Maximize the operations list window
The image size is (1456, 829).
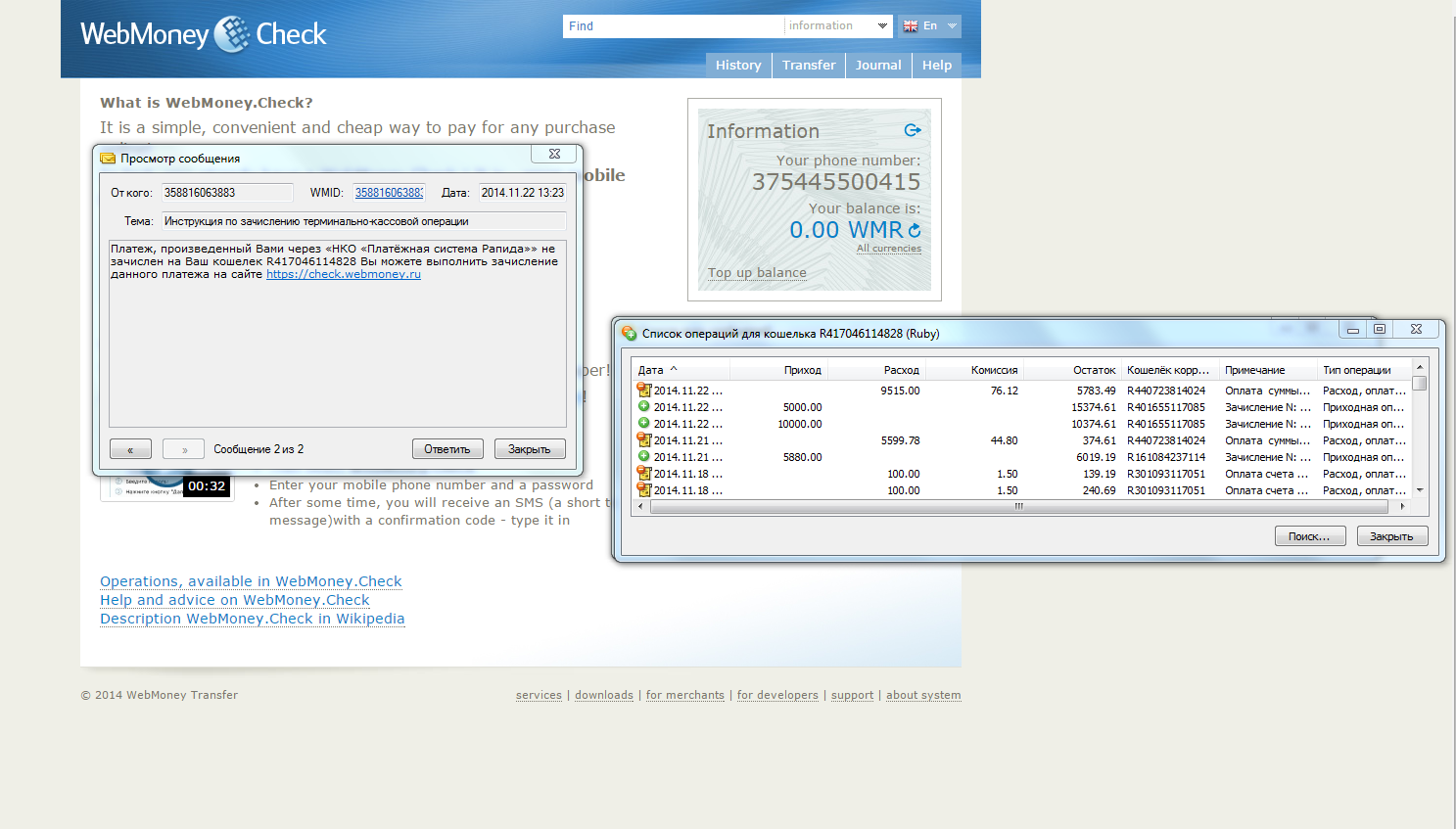pyautogui.click(x=1380, y=329)
